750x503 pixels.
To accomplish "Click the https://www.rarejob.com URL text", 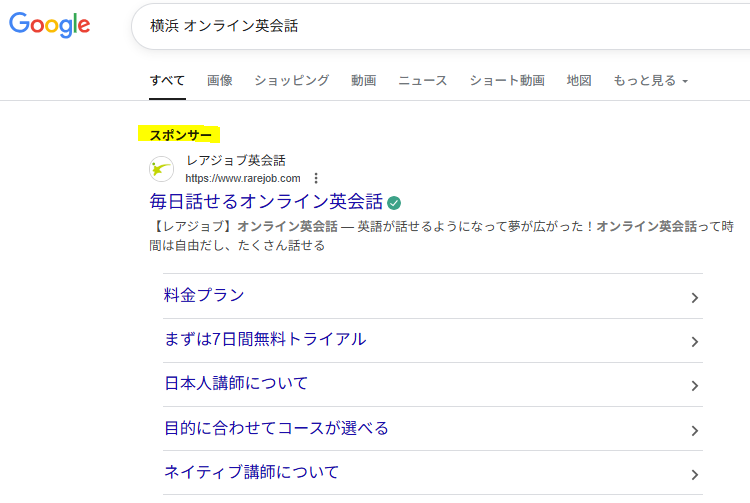I will click(243, 178).
